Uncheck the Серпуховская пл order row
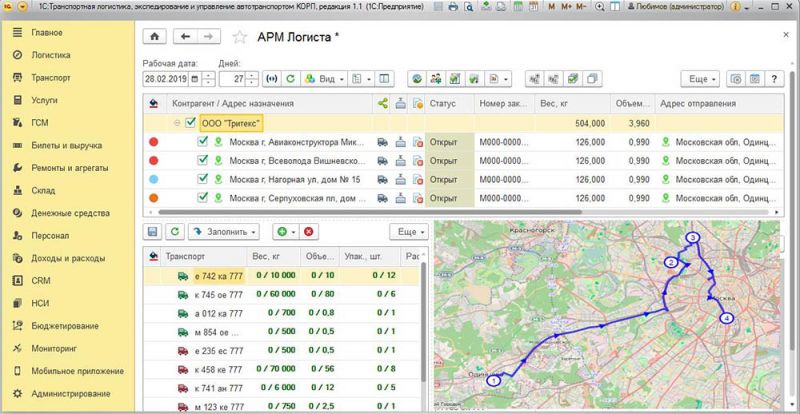The width and height of the screenshot is (800, 414). click(203, 198)
